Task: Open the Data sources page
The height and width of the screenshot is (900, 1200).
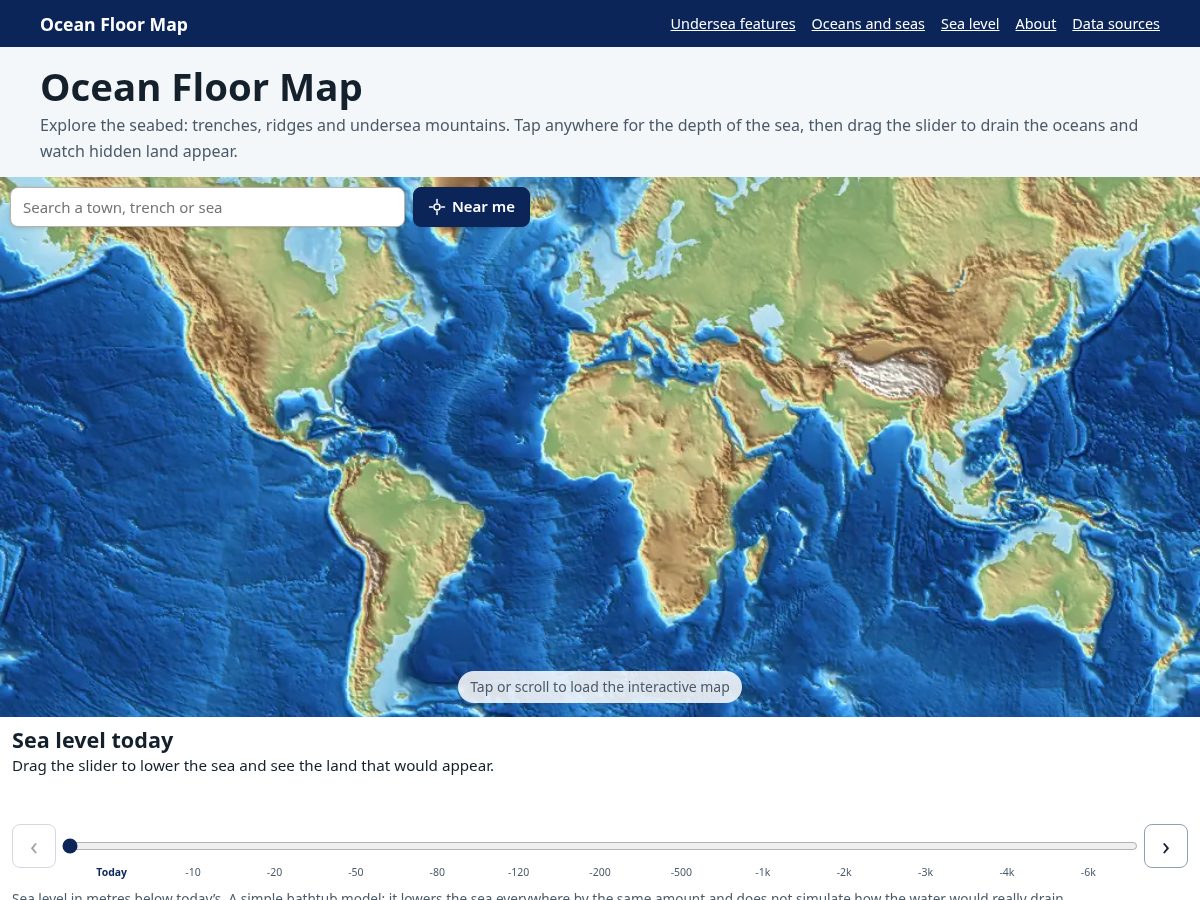Action: pos(1116,24)
